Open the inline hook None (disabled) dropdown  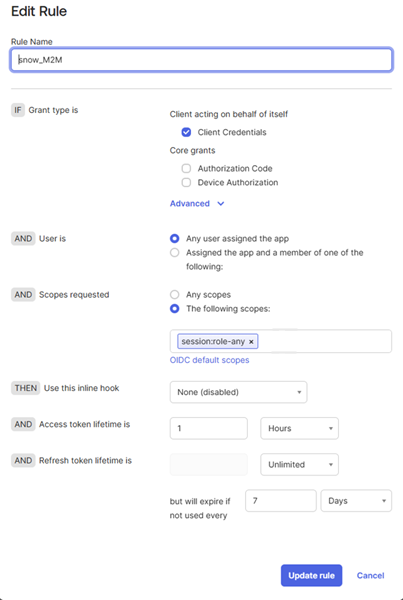238,392
